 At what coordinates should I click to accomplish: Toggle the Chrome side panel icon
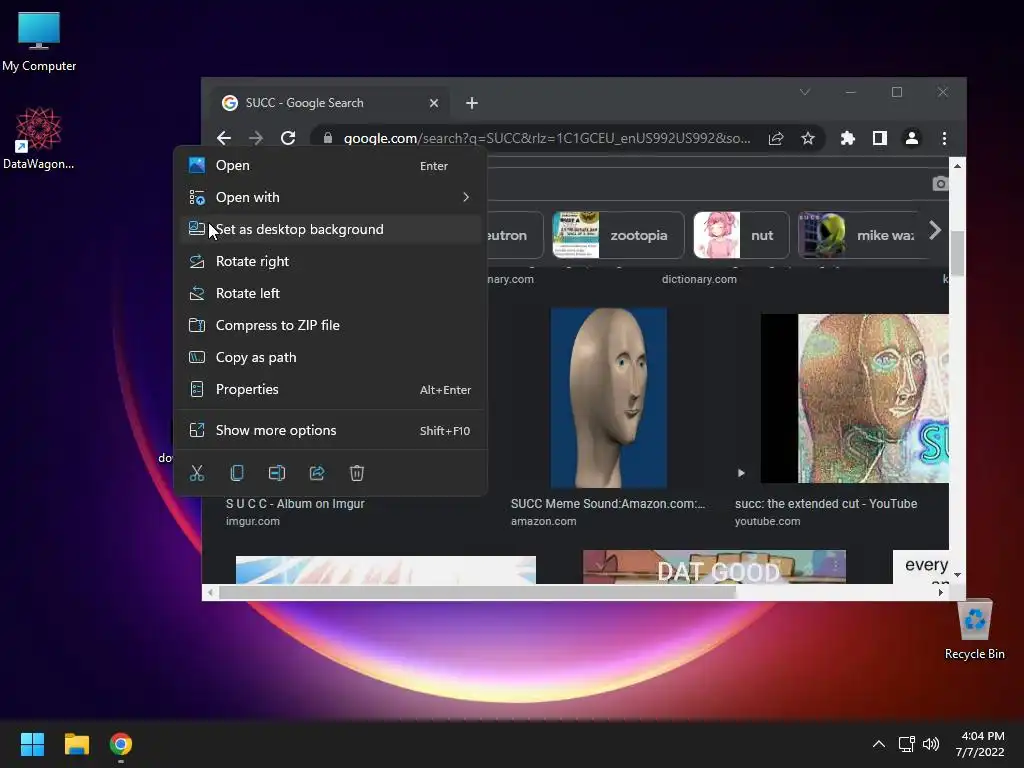point(880,138)
